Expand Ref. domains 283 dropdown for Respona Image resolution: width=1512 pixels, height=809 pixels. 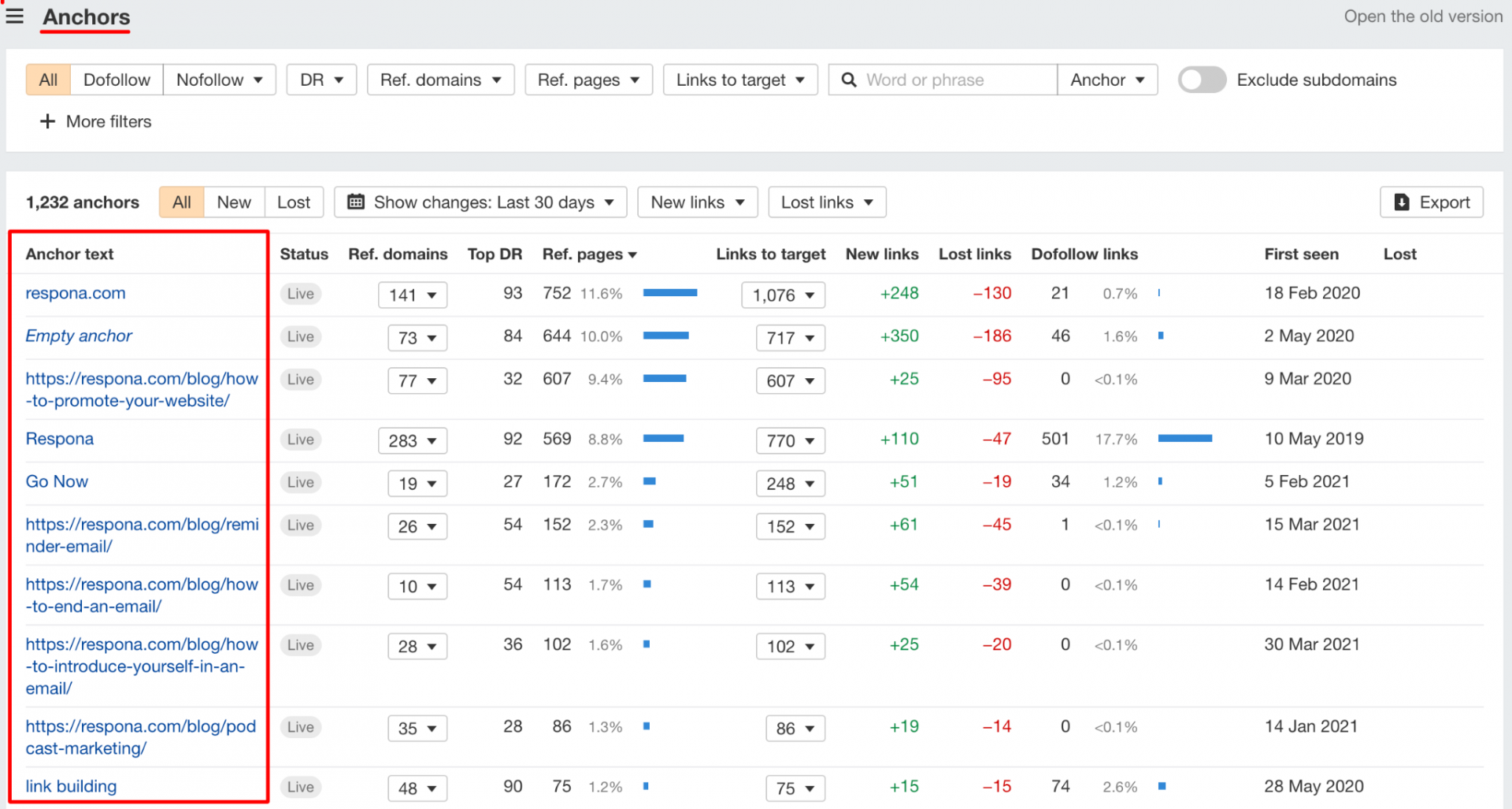413,440
